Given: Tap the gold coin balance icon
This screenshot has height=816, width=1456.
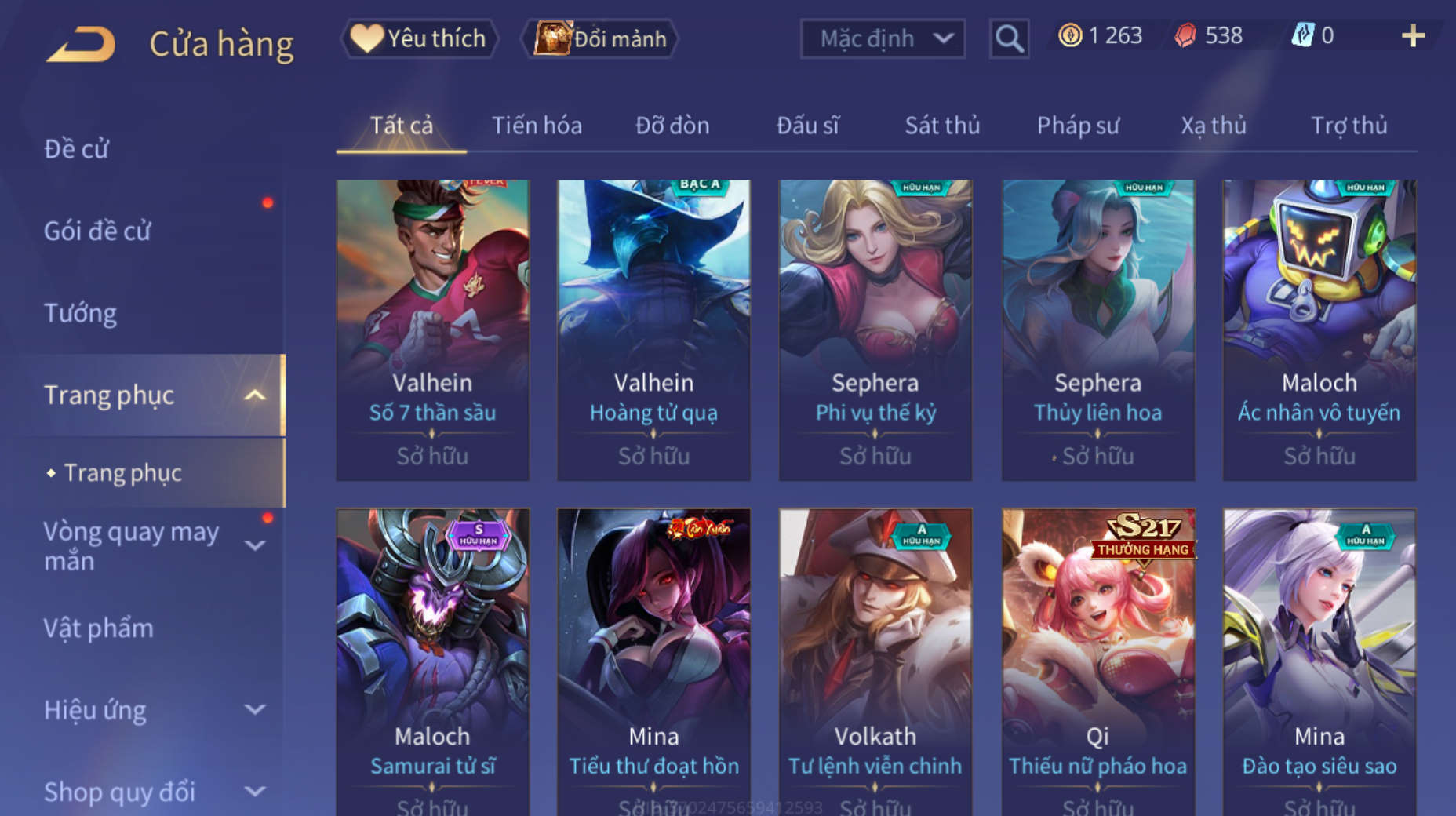Looking at the screenshot, I should tap(1070, 35).
